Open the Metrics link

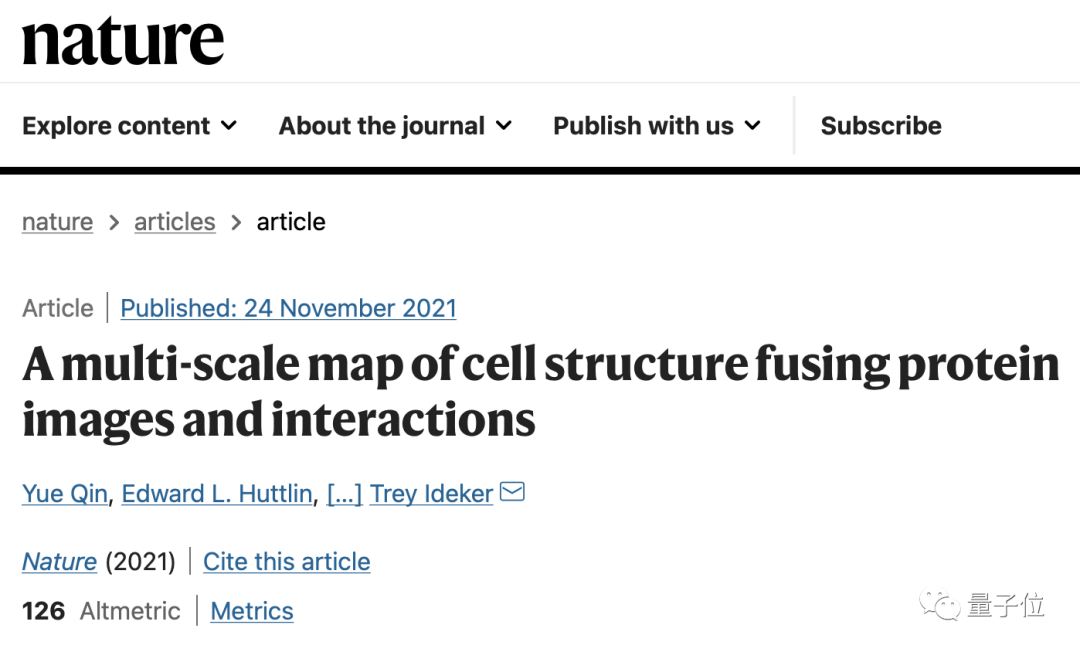pos(252,611)
